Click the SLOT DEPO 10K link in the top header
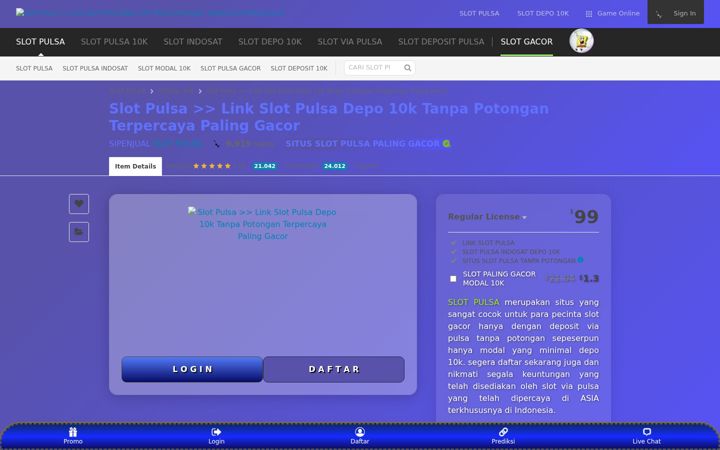The height and width of the screenshot is (450, 720). point(543,13)
